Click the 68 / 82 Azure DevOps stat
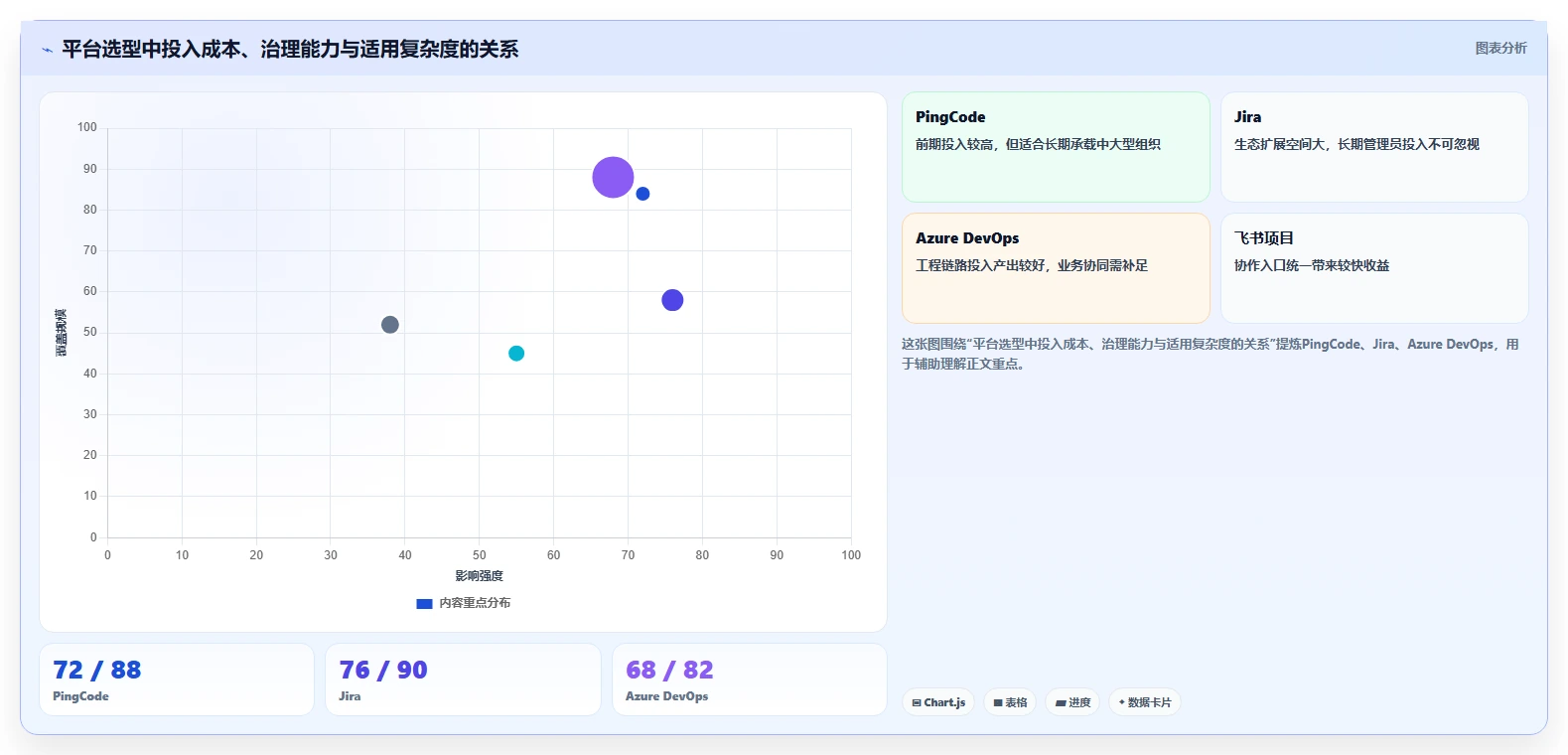The image size is (1568, 755). point(750,679)
